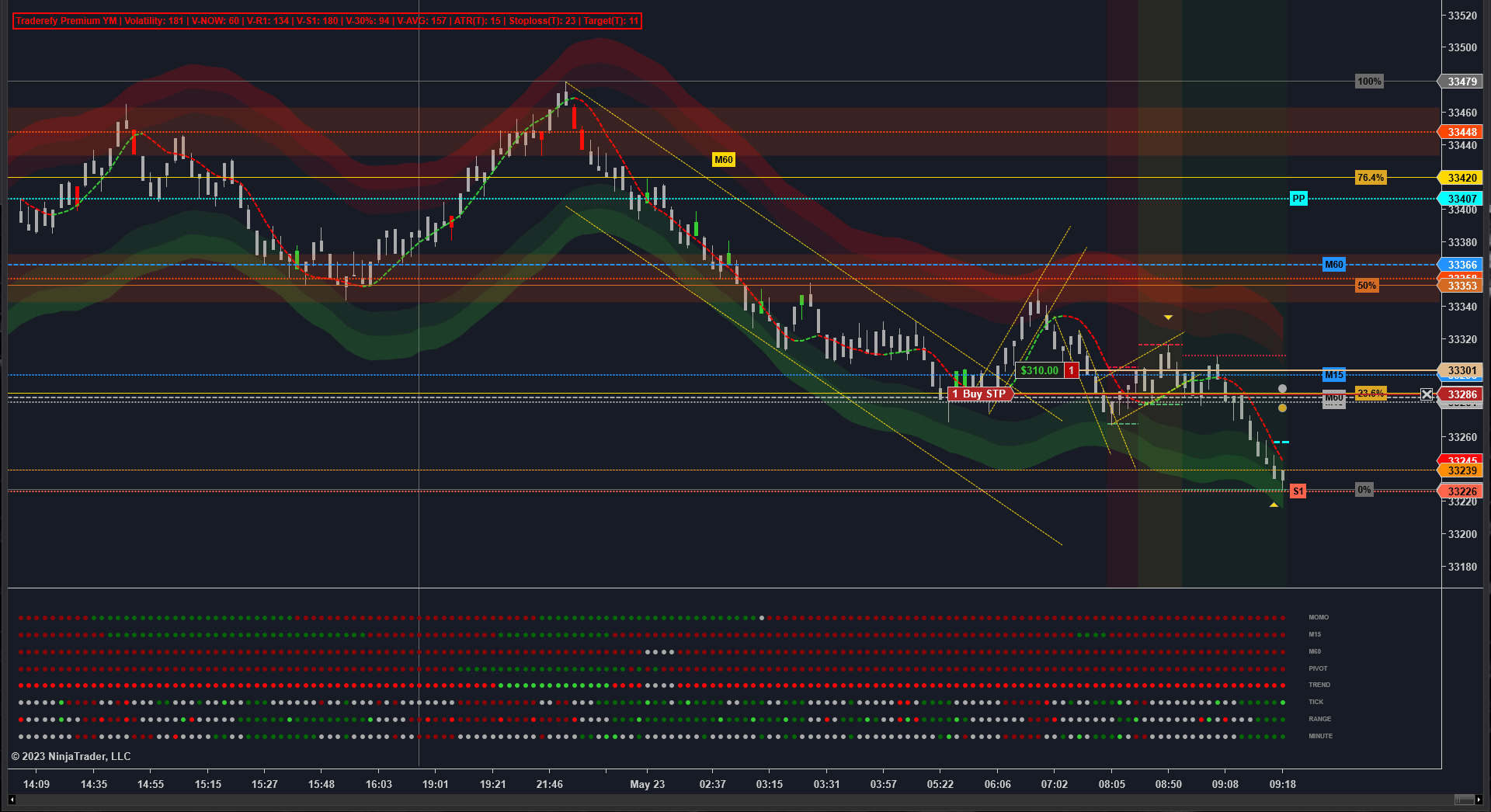Click the 100% Fibonacci level label
The width and height of the screenshot is (1491, 812).
point(1369,82)
